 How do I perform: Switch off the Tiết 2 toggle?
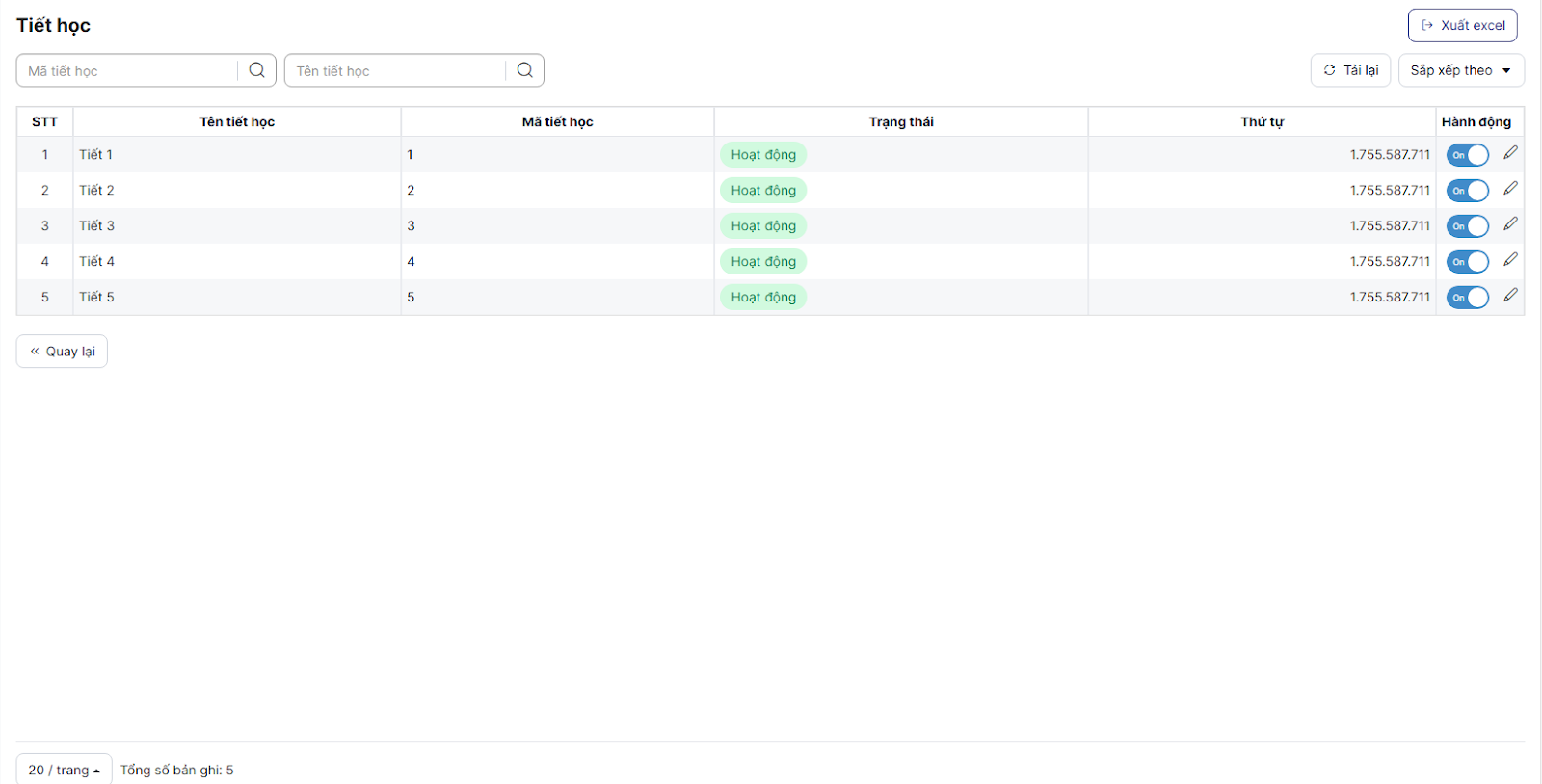(1467, 191)
